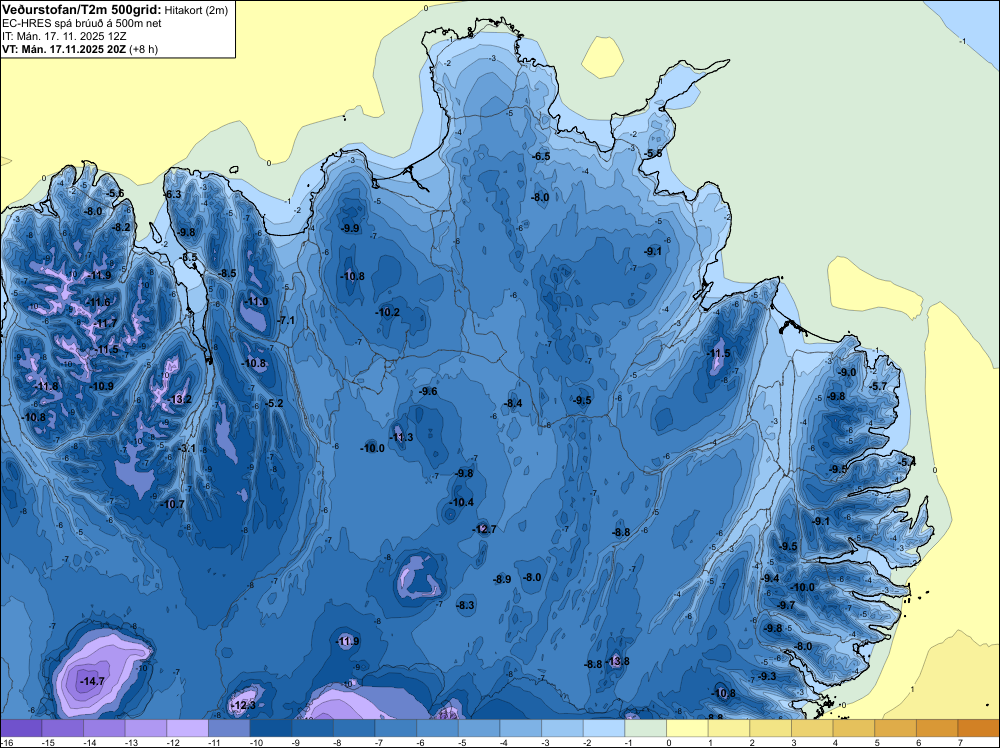The height and width of the screenshot is (748, 1000).
Task: Click the -13.8 temperature label
Action: (x=617, y=661)
